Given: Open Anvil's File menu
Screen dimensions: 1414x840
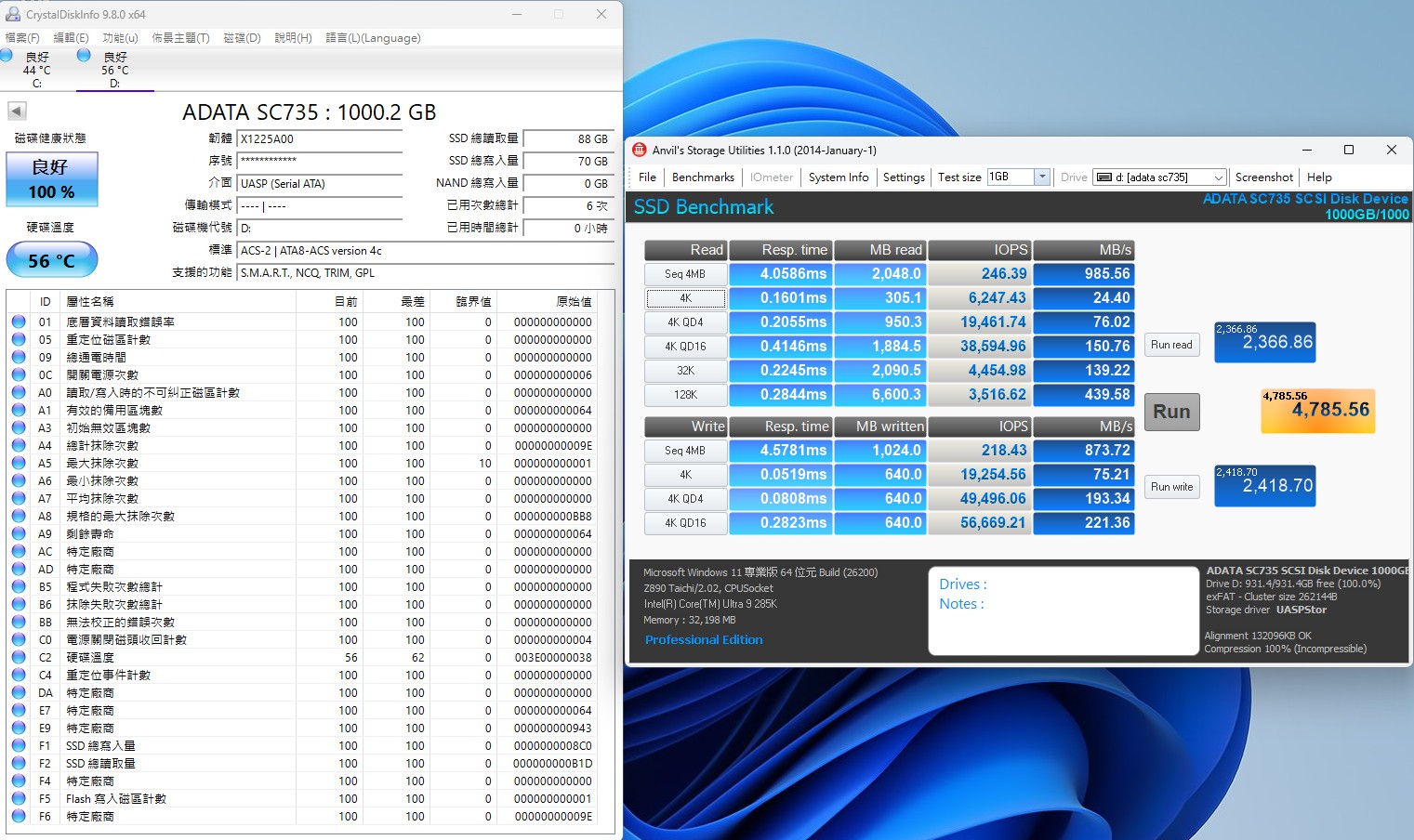Looking at the screenshot, I should [647, 177].
